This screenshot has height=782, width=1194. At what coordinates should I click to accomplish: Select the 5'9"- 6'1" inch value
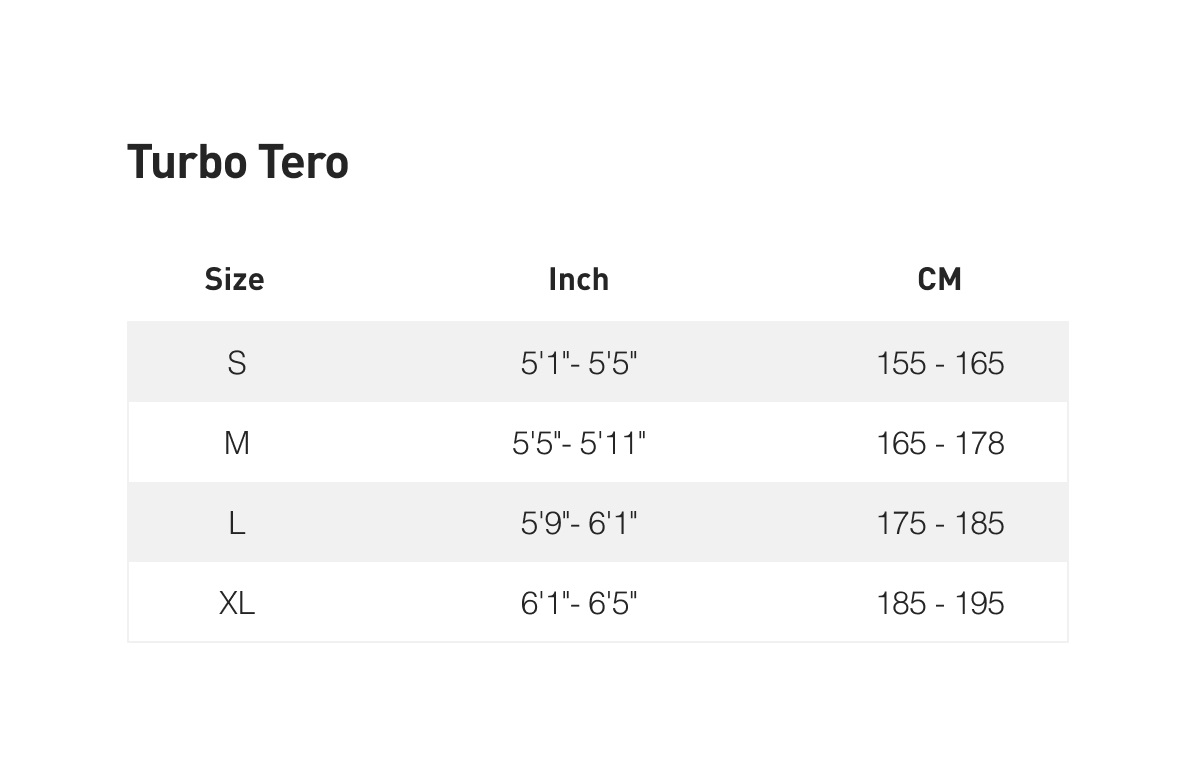pyautogui.click(x=579, y=523)
